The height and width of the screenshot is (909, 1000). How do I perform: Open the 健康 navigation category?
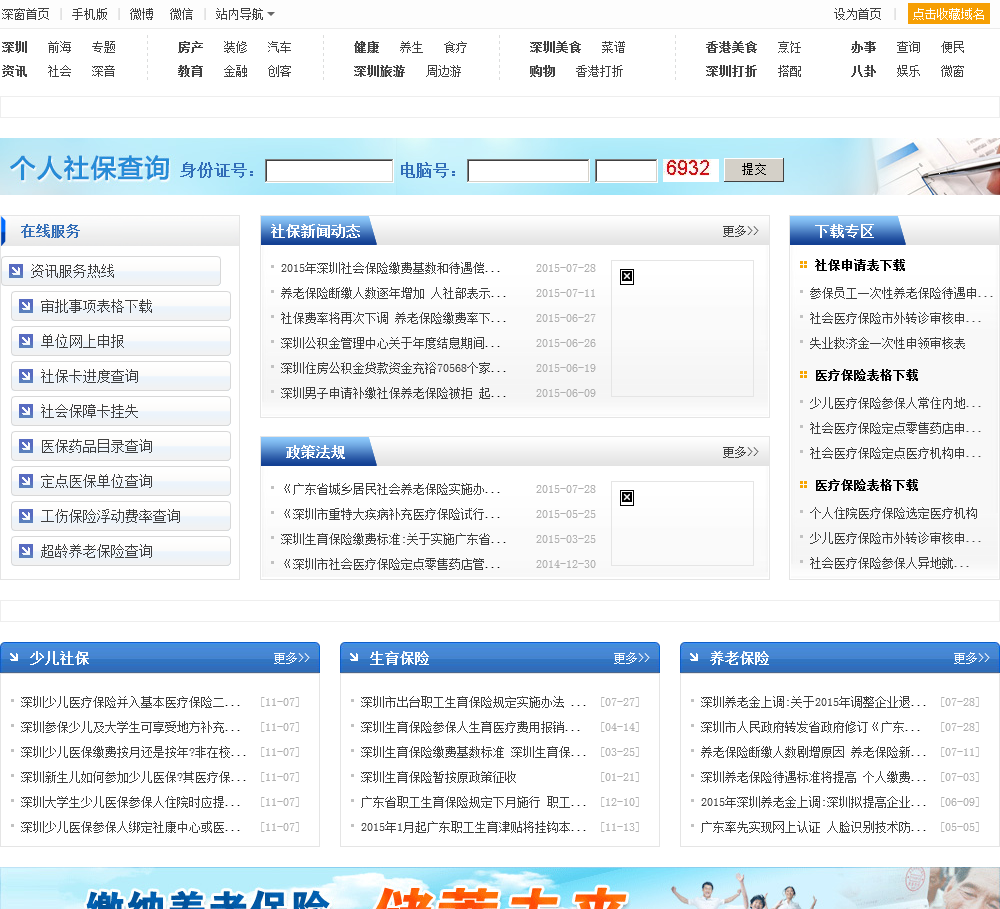click(366, 47)
